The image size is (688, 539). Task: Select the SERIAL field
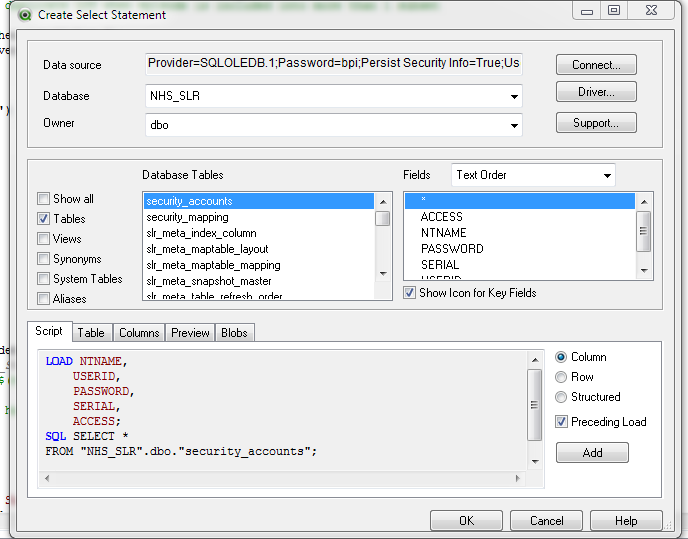pos(520,265)
